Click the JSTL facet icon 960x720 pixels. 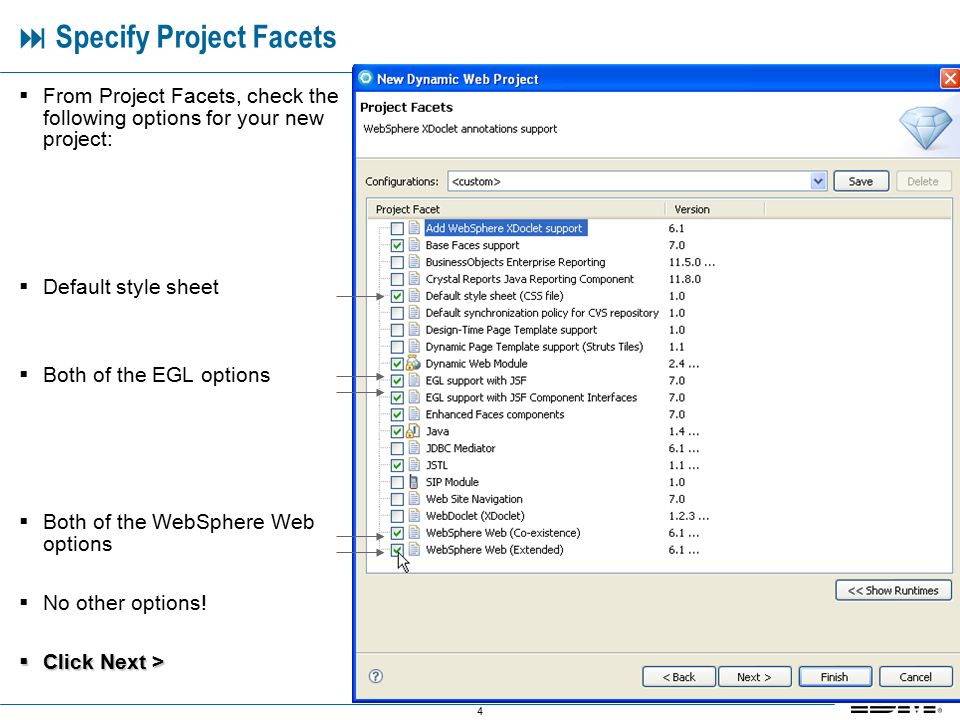point(414,465)
